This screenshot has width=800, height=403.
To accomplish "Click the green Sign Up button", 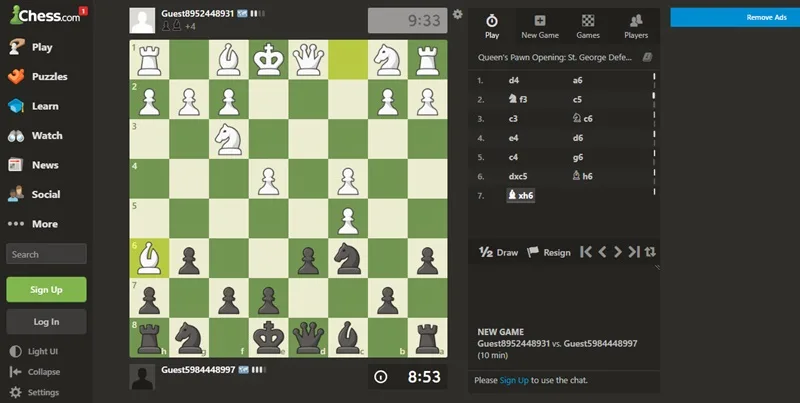I will tap(46, 290).
